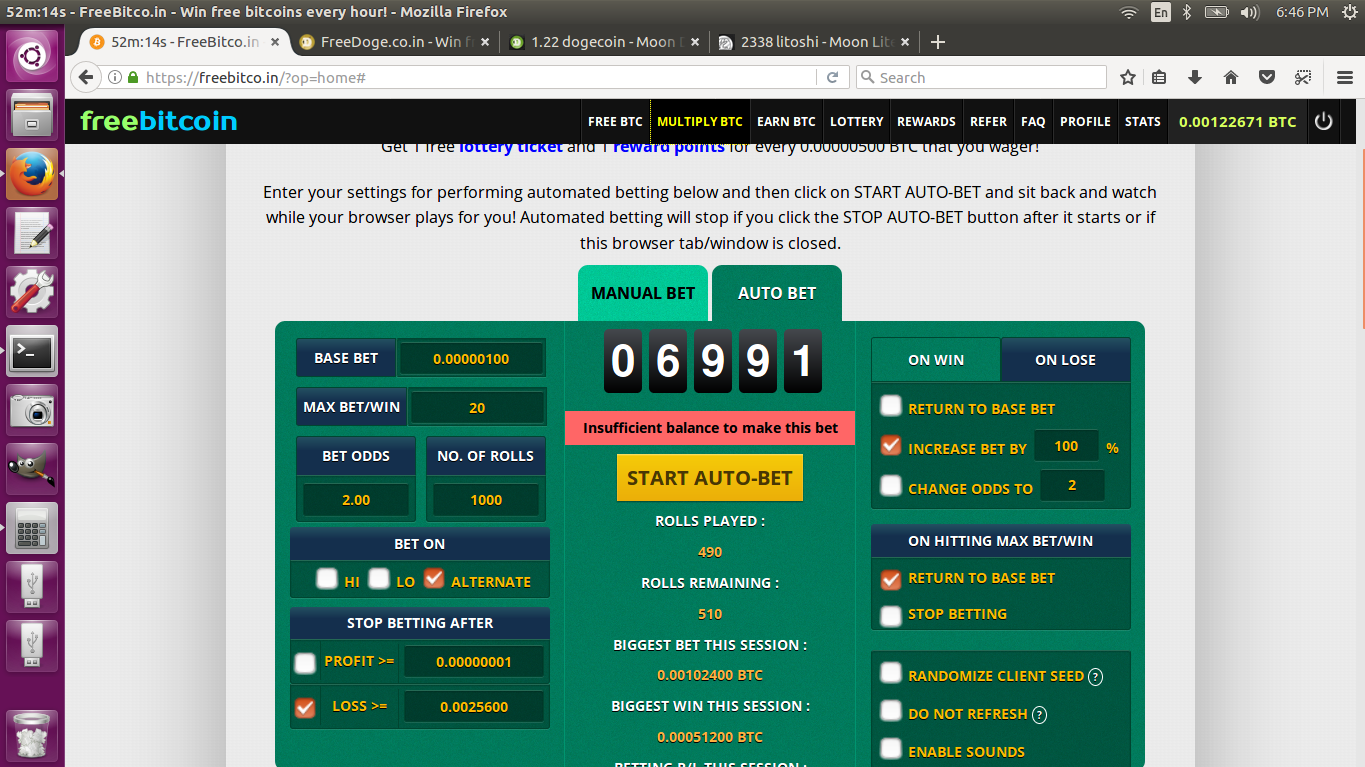Click the green padlock site identity icon
1365x767 pixels.
click(134, 77)
